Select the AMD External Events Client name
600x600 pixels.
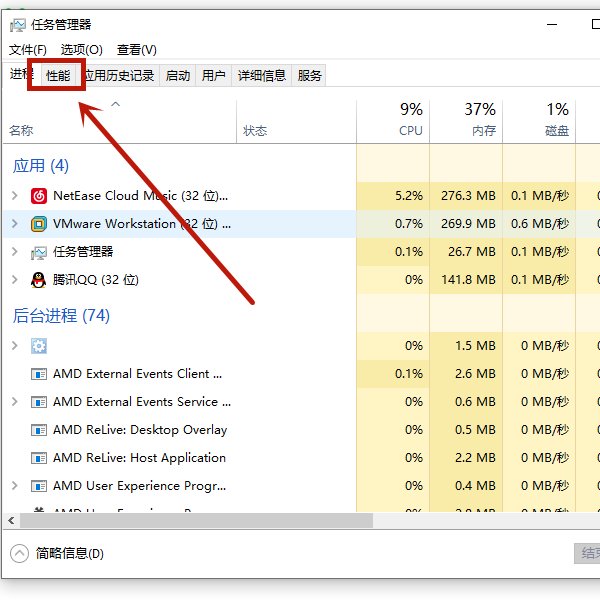tap(137, 374)
